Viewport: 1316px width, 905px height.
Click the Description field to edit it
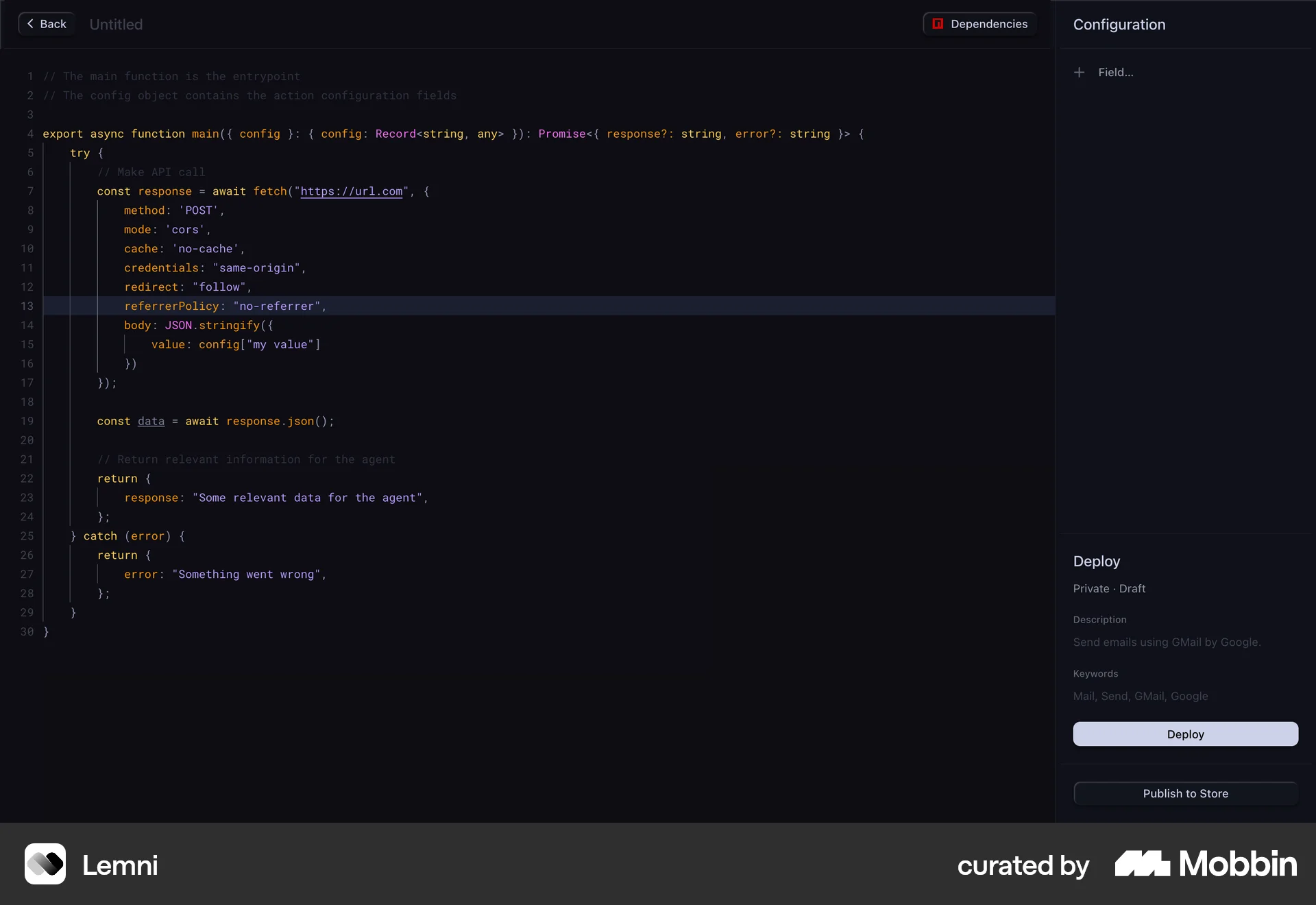(1167, 642)
